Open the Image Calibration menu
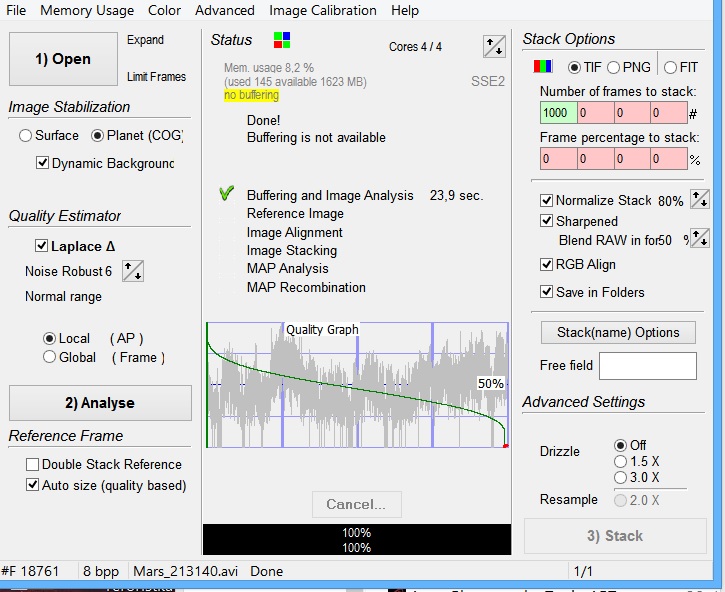725x592 pixels. click(x=323, y=10)
